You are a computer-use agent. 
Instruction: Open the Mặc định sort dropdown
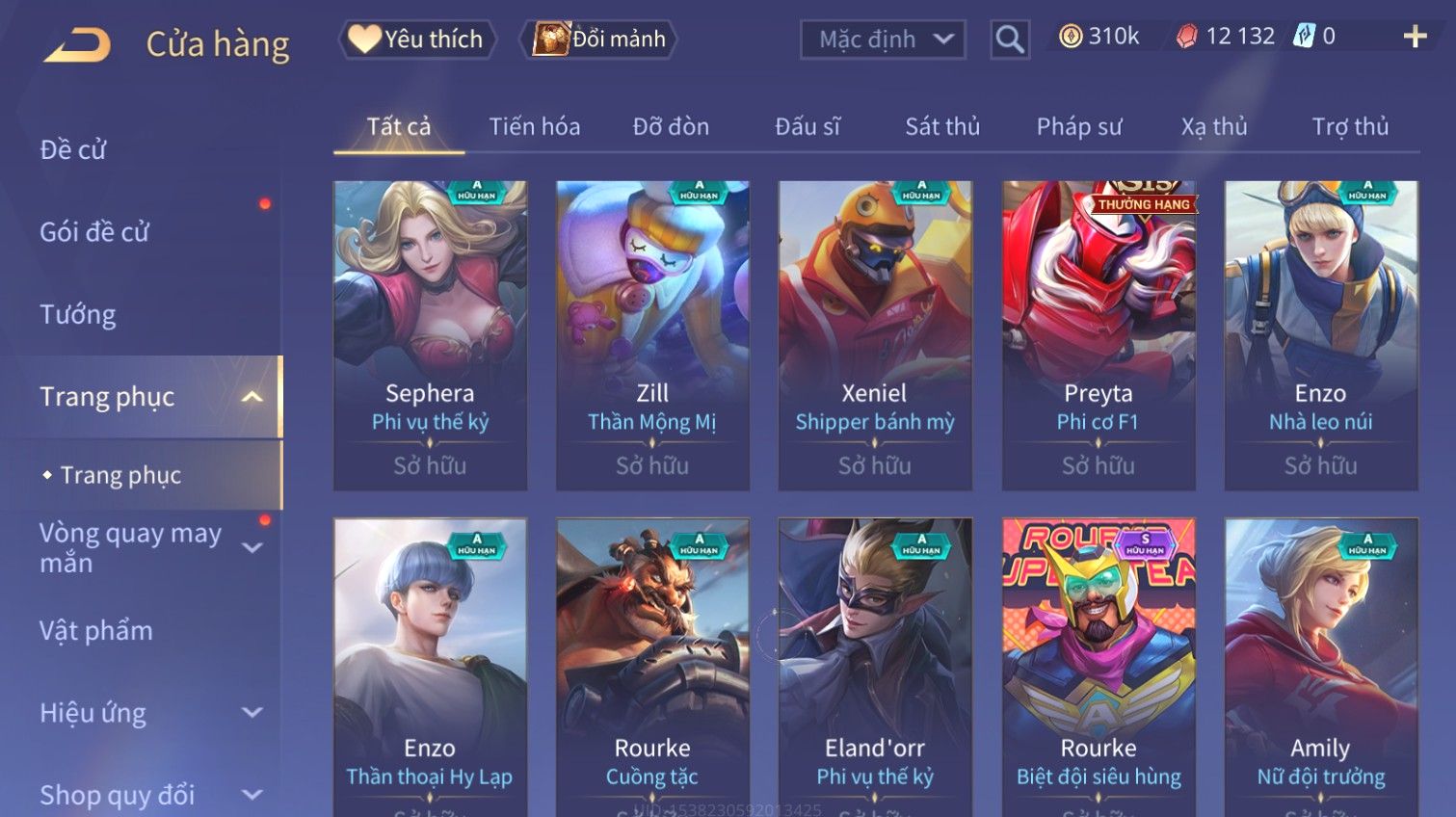coord(883,40)
